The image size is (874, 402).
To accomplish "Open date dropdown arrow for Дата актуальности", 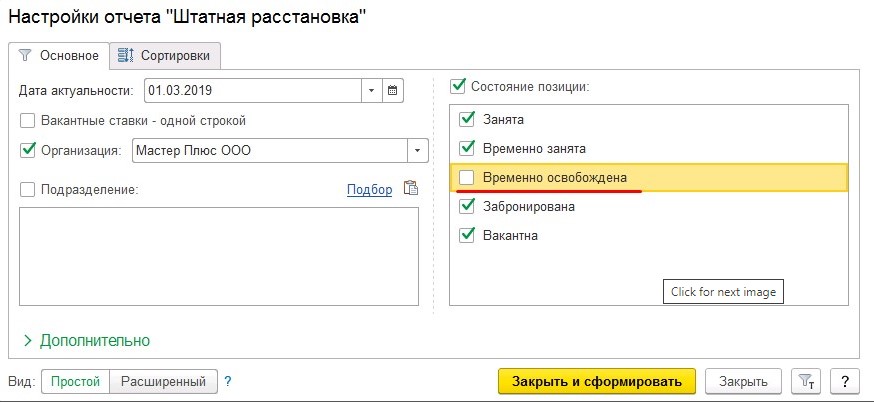I will pos(371,91).
